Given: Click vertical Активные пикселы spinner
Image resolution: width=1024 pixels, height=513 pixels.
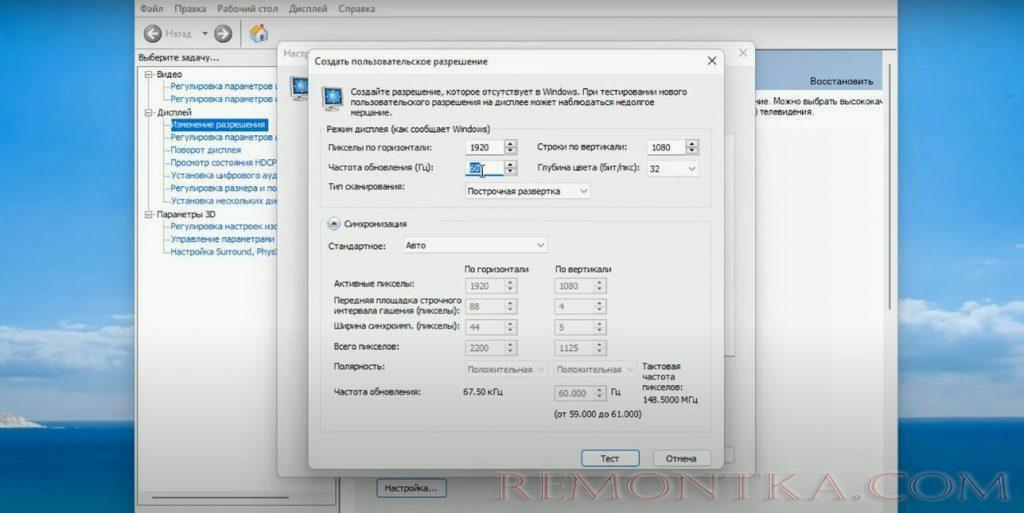Looking at the screenshot, I should coord(600,286).
